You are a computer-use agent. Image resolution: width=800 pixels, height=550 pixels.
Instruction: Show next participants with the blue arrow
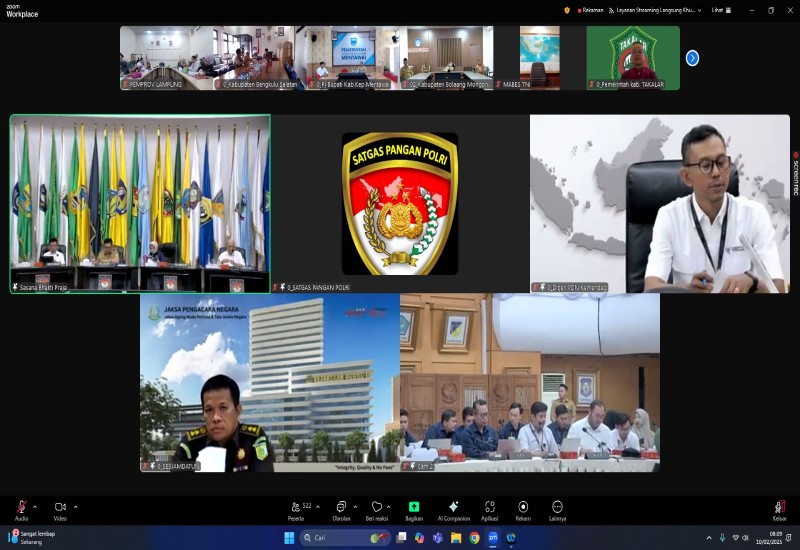[692, 58]
